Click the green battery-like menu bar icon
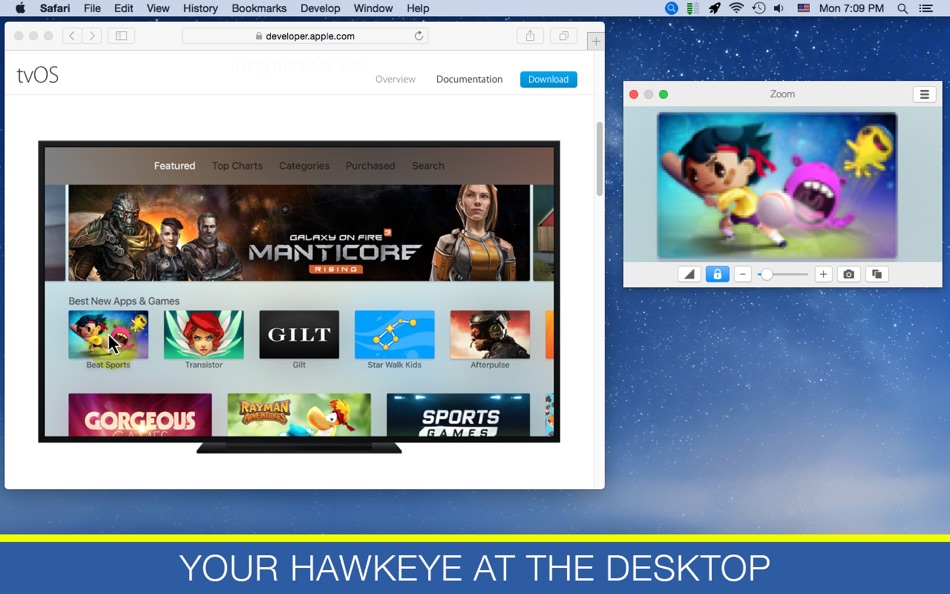The width and height of the screenshot is (950, 594). pyautogui.click(x=692, y=8)
